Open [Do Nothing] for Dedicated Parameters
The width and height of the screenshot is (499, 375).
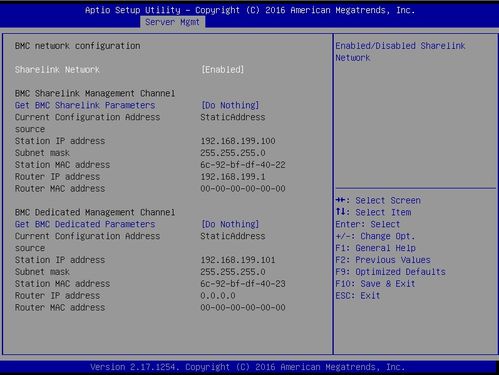[x=230, y=224]
